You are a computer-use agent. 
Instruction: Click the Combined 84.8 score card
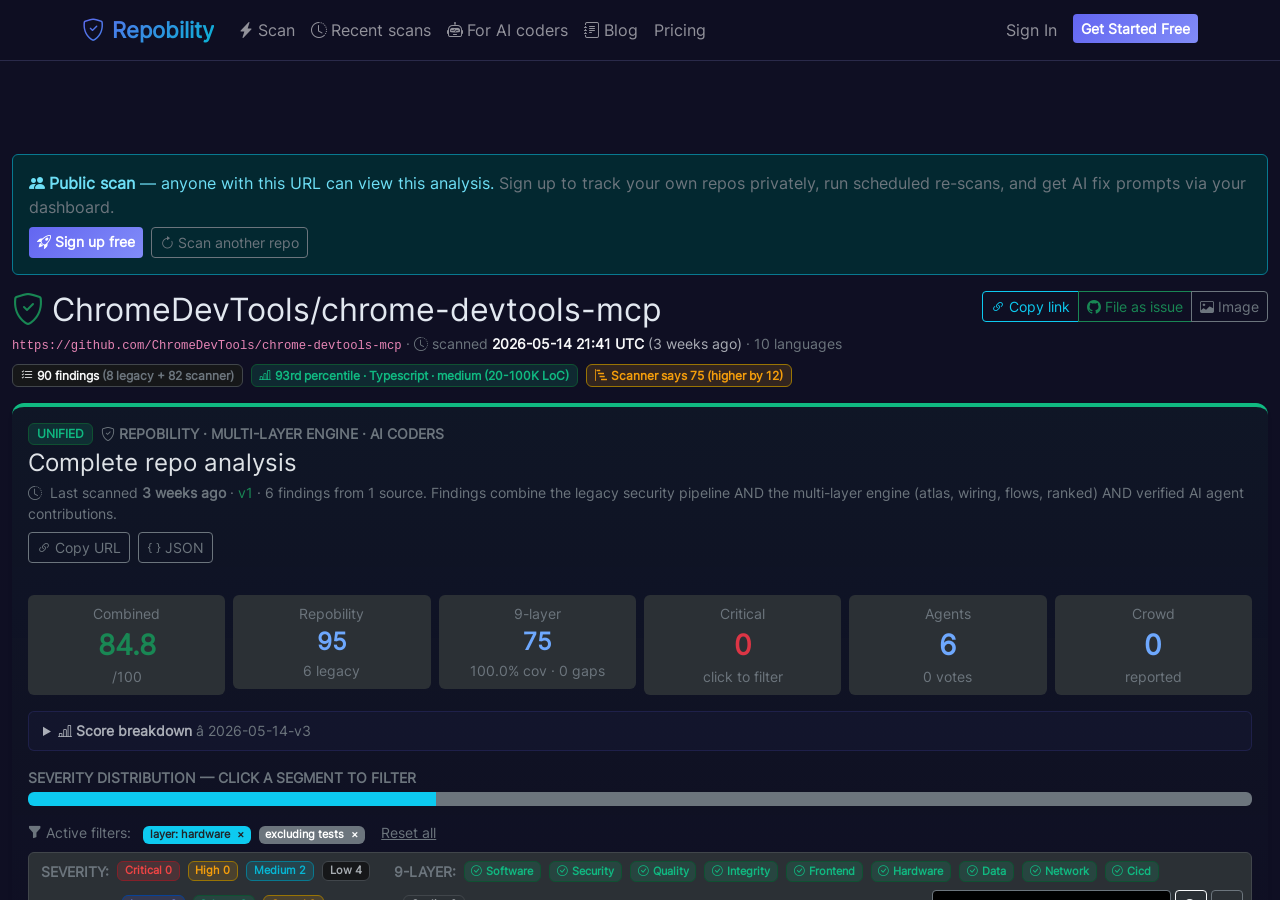point(126,645)
